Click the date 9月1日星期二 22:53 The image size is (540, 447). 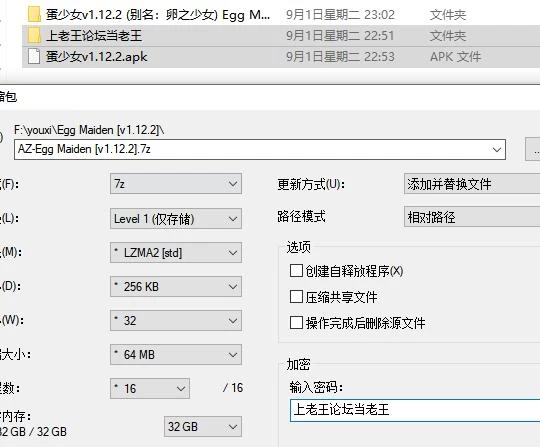pyautogui.click(x=340, y=56)
